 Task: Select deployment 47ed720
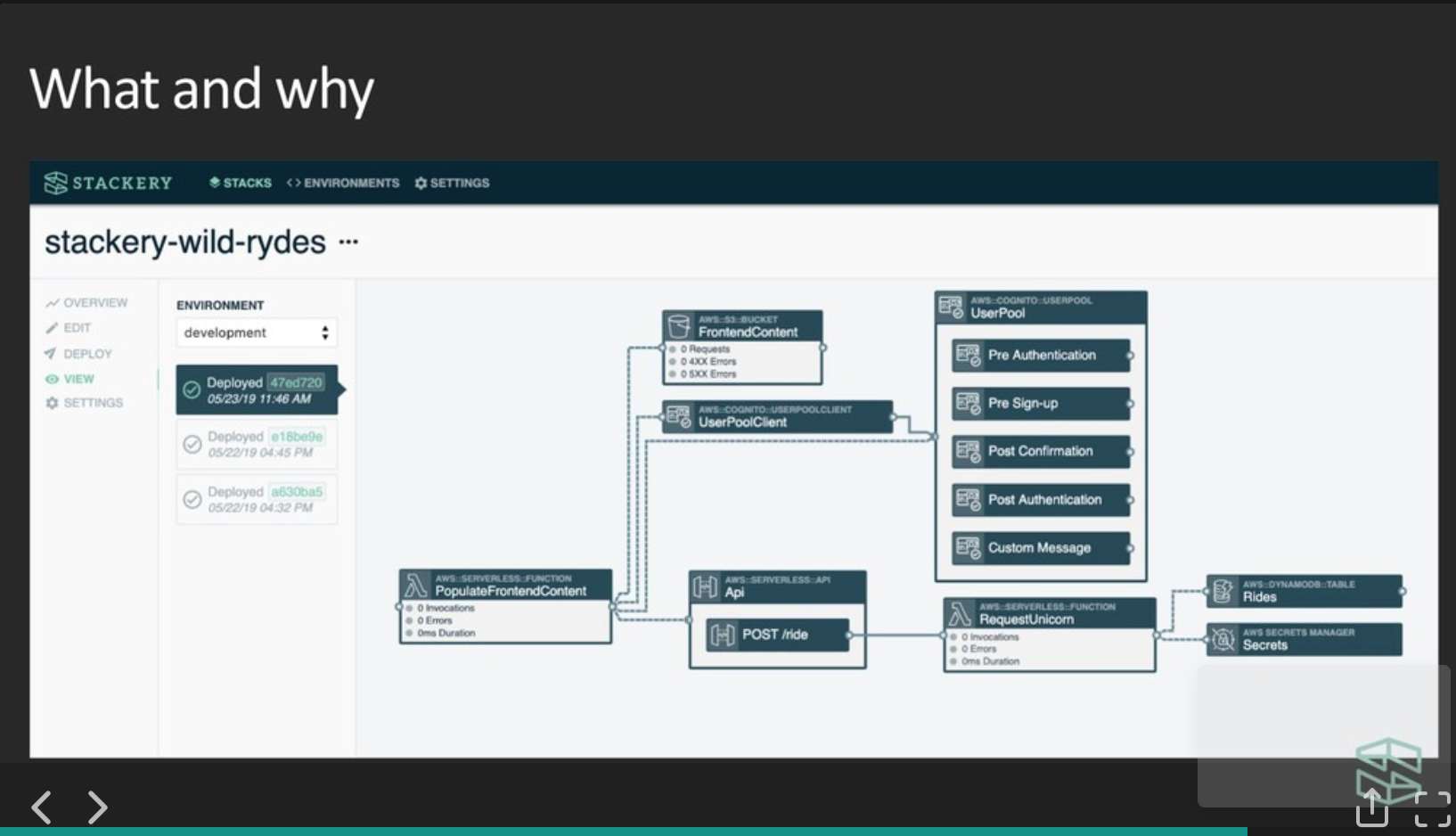tap(257, 389)
